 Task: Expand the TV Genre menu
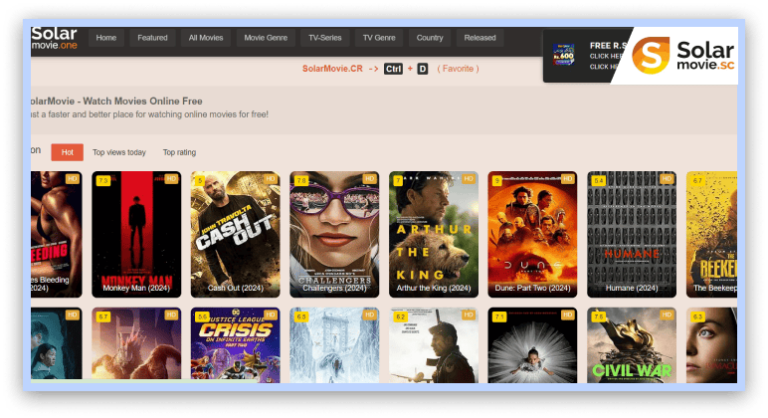tap(379, 38)
